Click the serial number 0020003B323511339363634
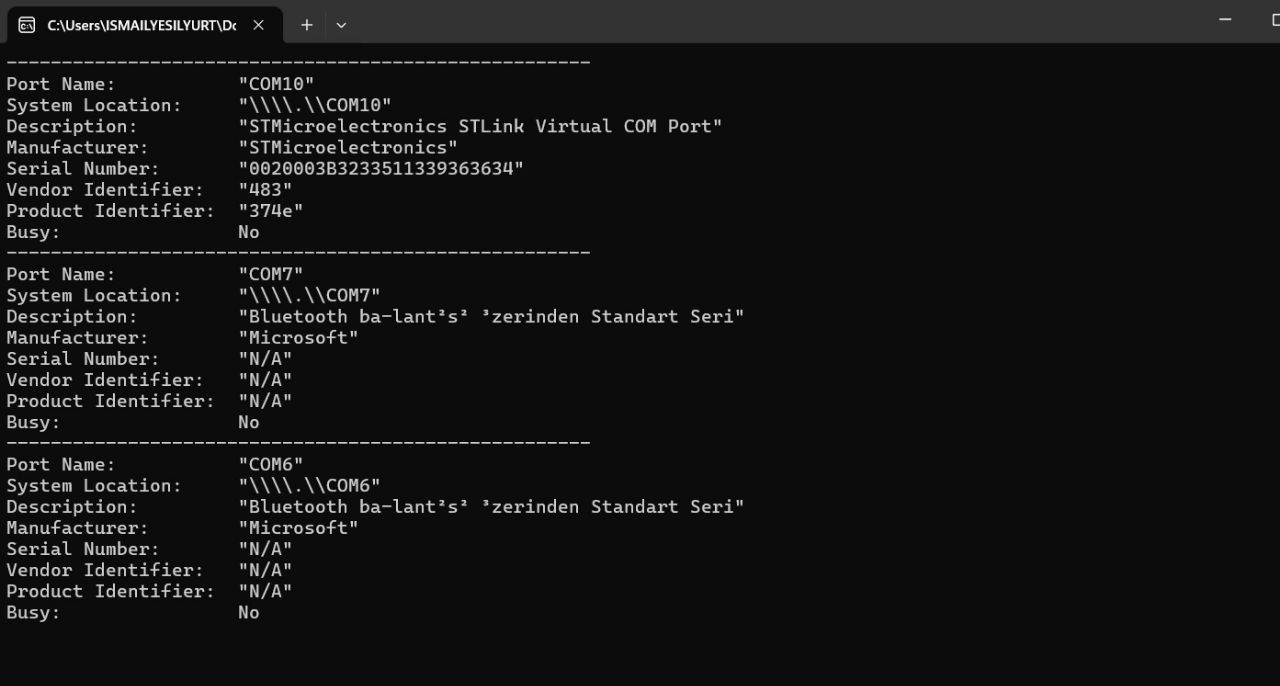1280x686 pixels. click(381, 169)
